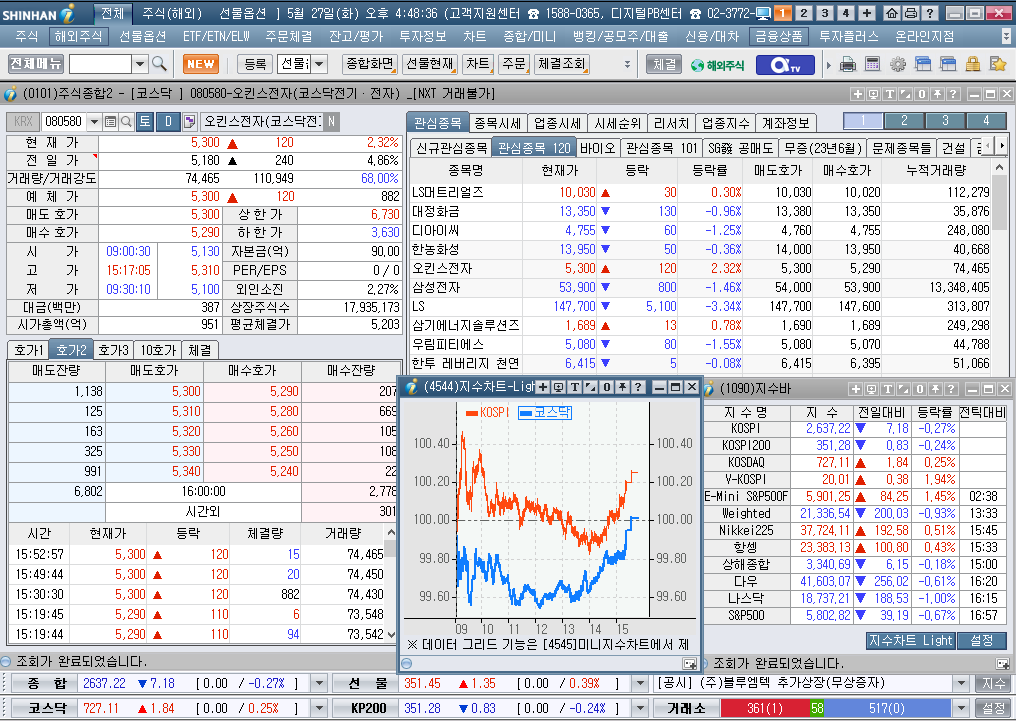The image size is (1016, 722).
Task: Open the 선물옵션 main menu
Action: (143, 36)
